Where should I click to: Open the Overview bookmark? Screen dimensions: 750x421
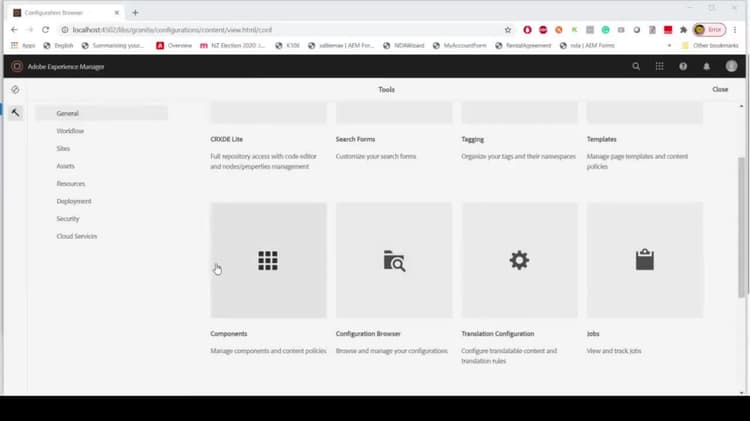[x=174, y=45]
